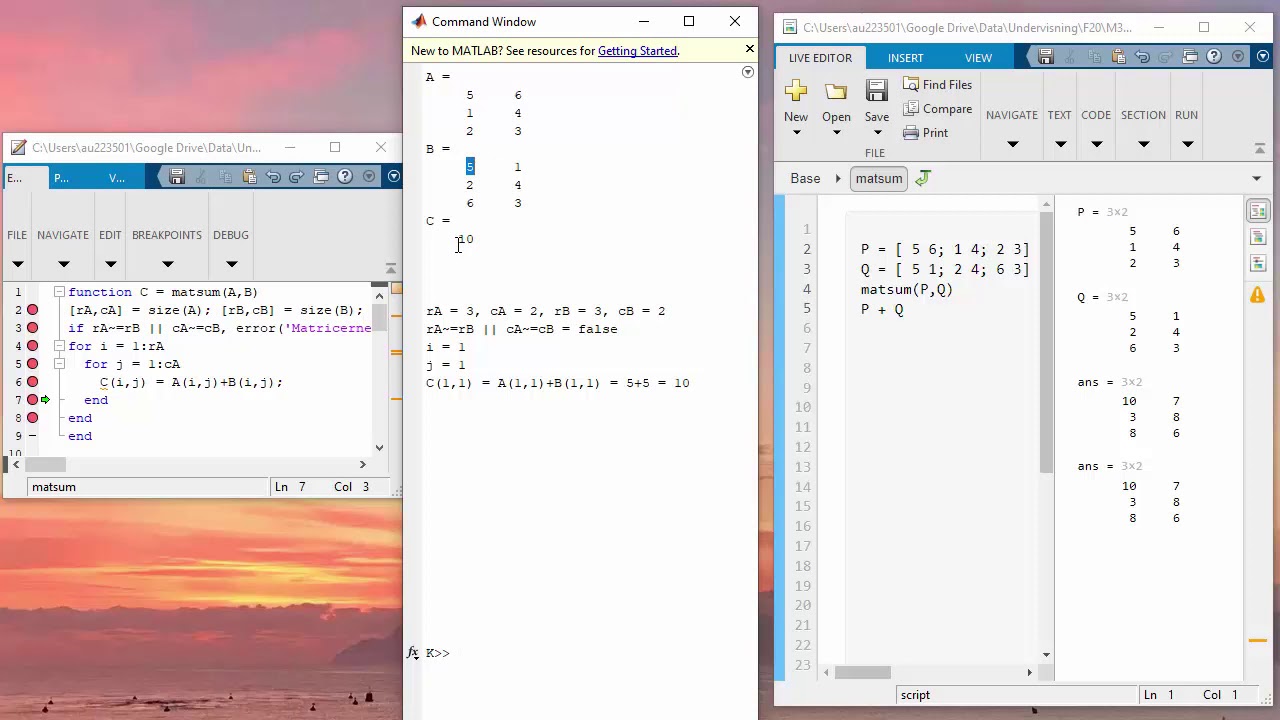Switch to the VIEW tab in Live Editor
The width and height of the screenshot is (1280, 720).
coord(978,58)
